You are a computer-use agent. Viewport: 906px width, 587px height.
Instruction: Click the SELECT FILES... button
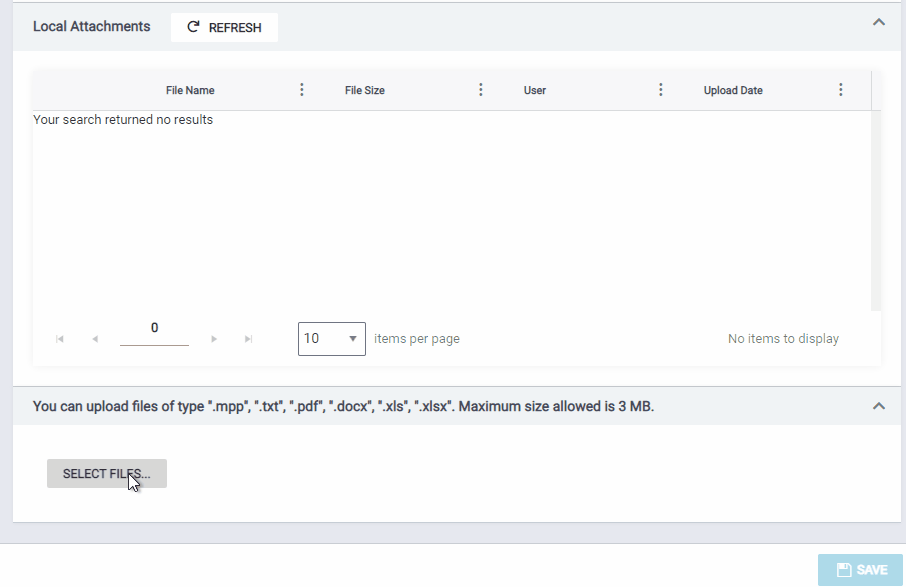coord(107,474)
